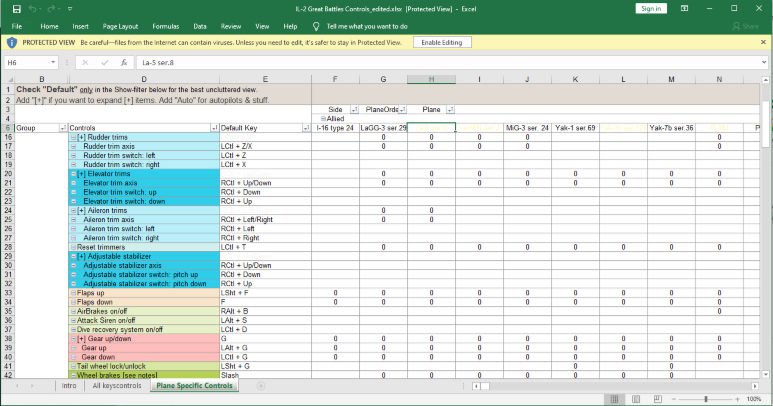Click the formula bar Enter checkmark icon
This screenshot has width=773, height=406.
point(105,63)
